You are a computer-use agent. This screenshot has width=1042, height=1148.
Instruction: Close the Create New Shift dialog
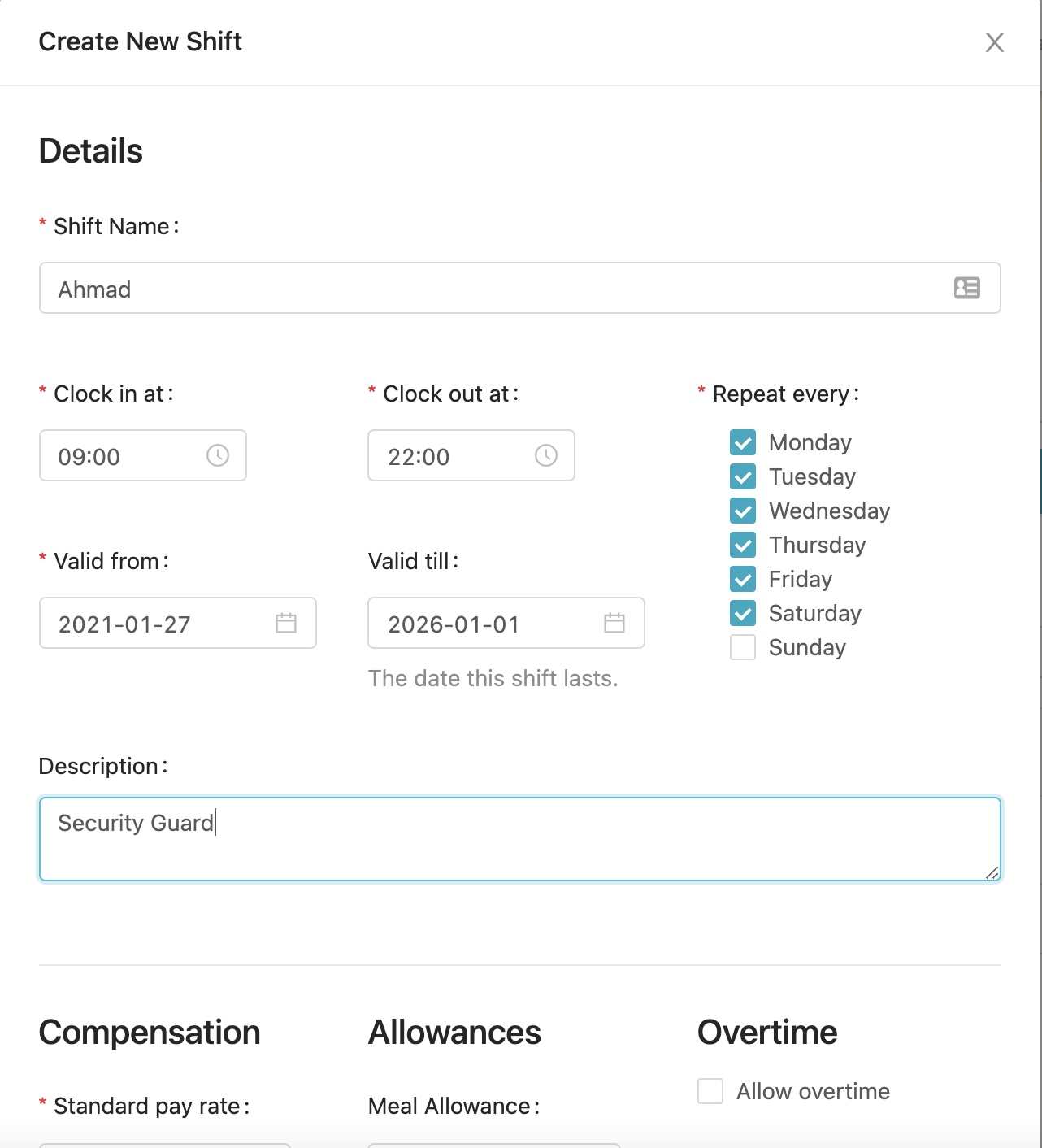pos(995,42)
